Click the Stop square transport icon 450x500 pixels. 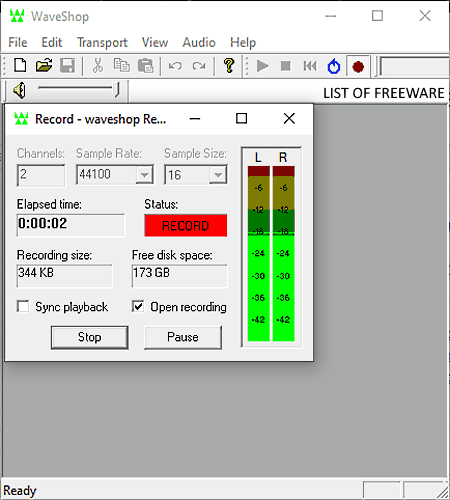coord(286,66)
